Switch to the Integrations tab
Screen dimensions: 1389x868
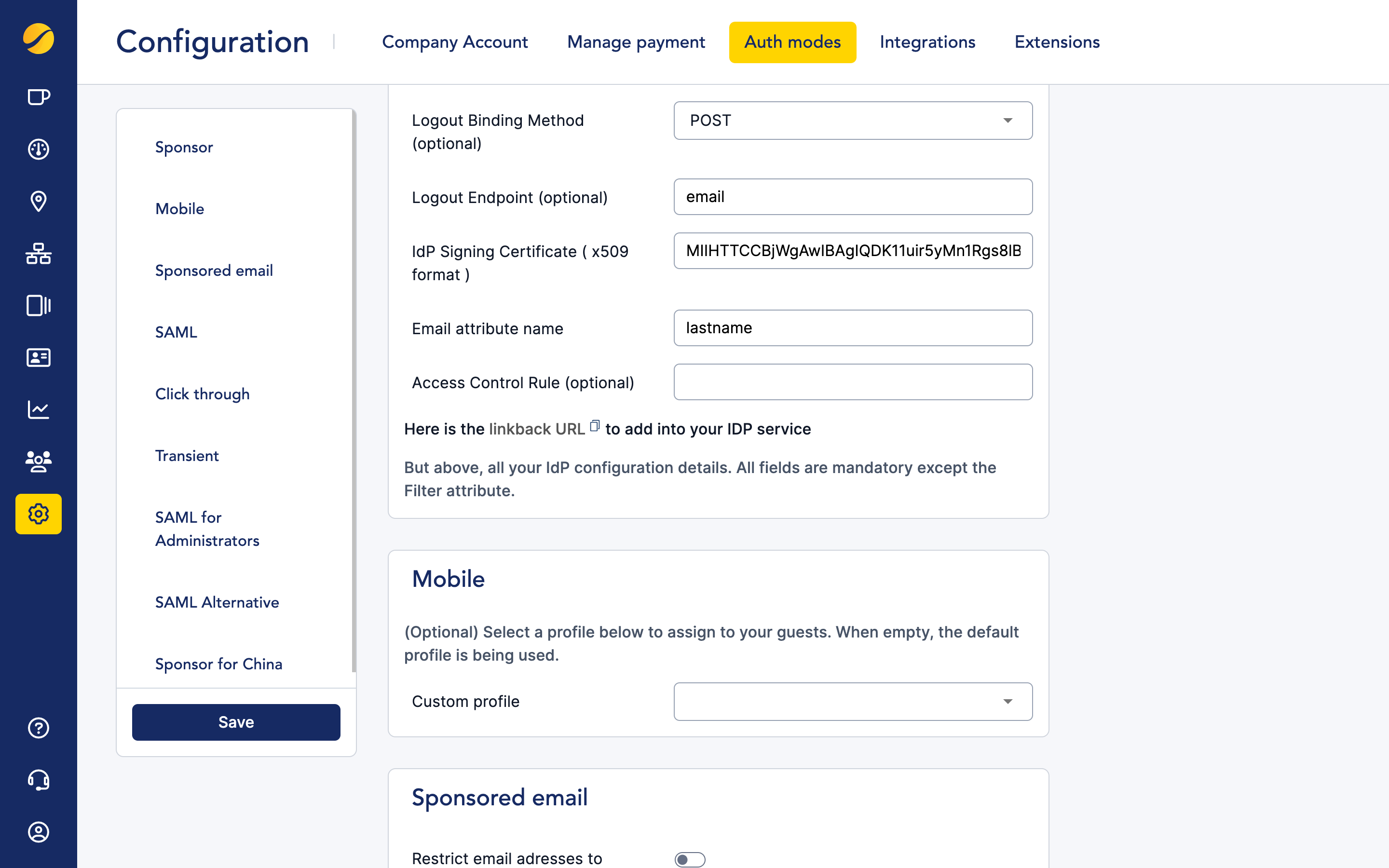point(926,42)
